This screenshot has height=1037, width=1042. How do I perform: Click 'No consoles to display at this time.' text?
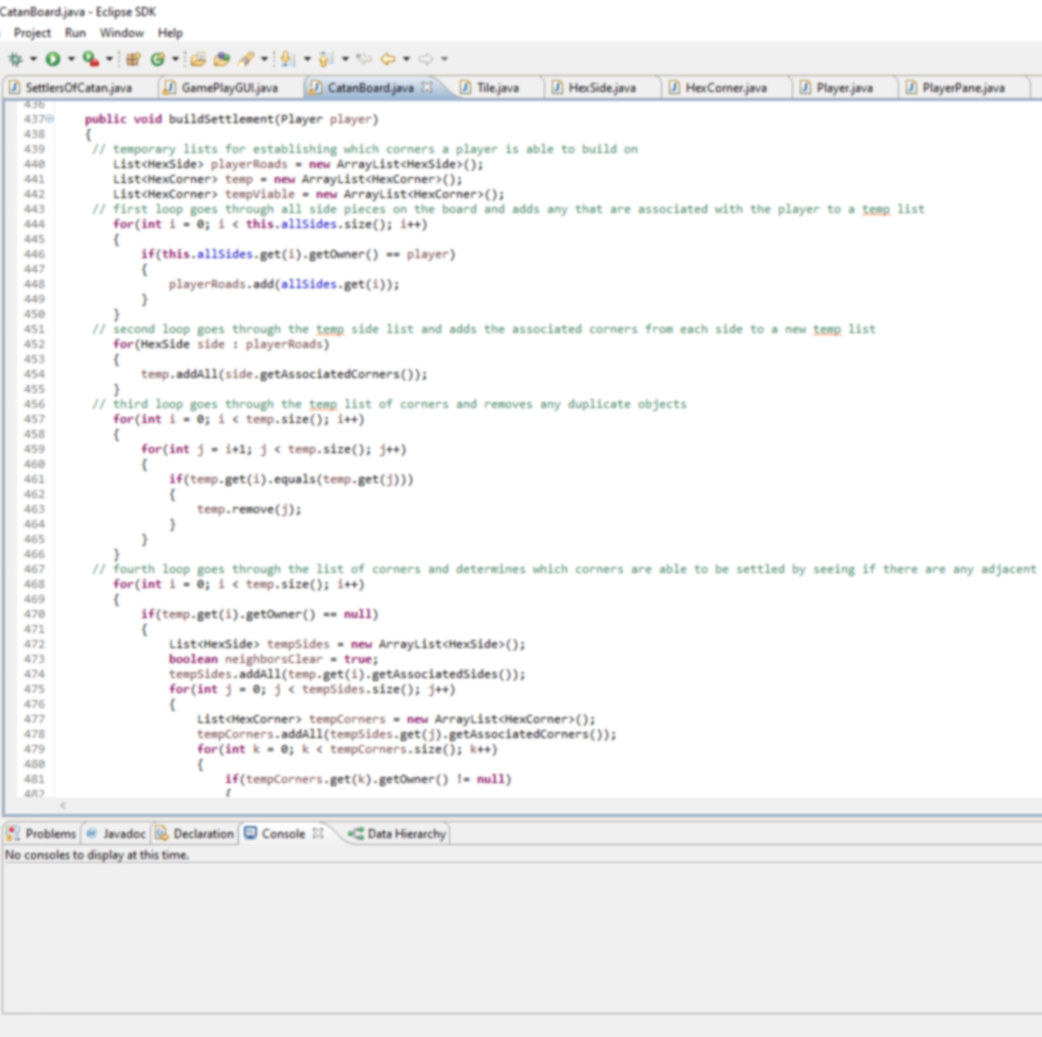point(97,855)
